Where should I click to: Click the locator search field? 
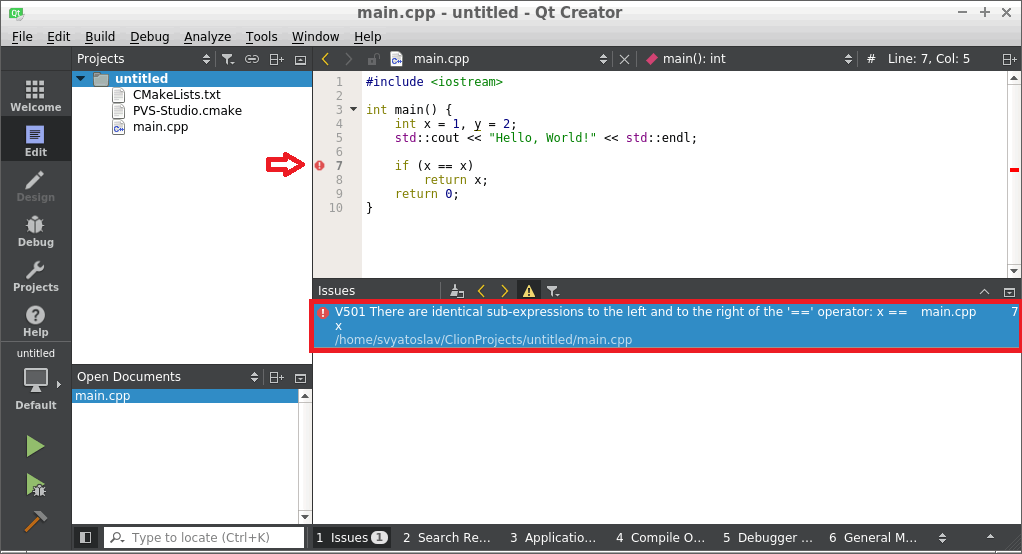point(204,537)
